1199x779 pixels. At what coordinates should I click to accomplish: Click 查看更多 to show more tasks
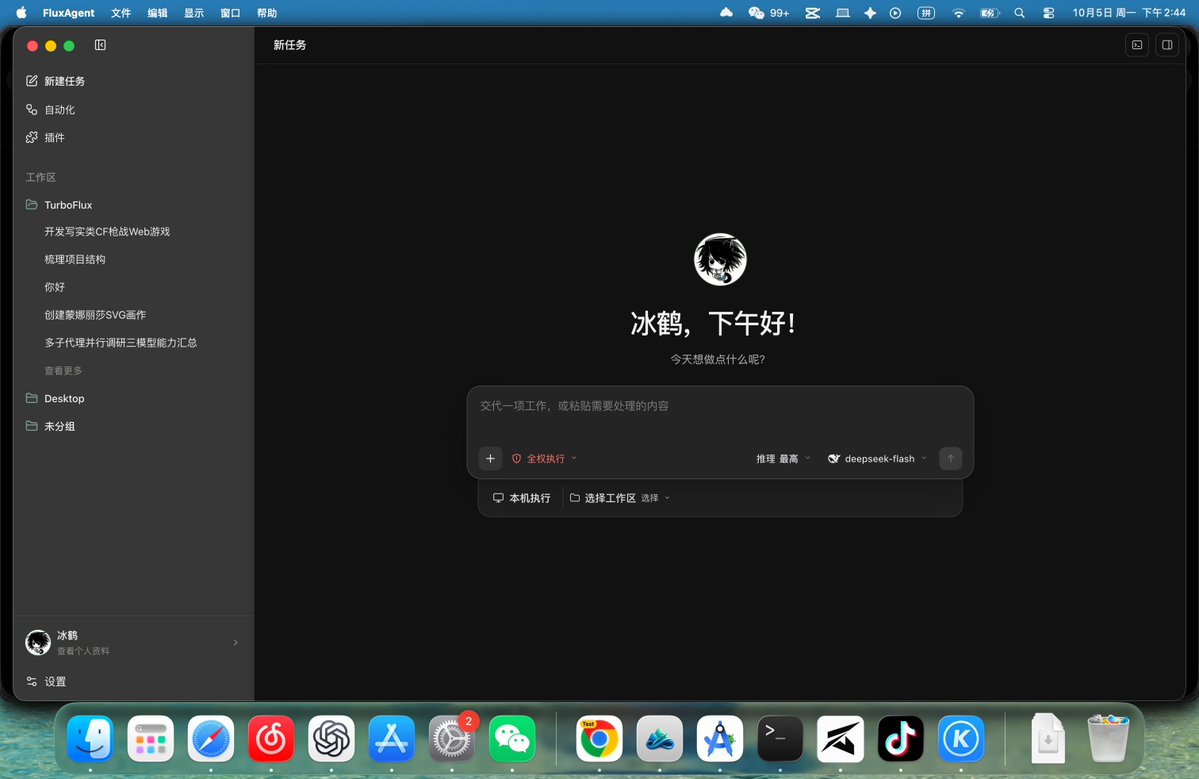[x=63, y=371]
